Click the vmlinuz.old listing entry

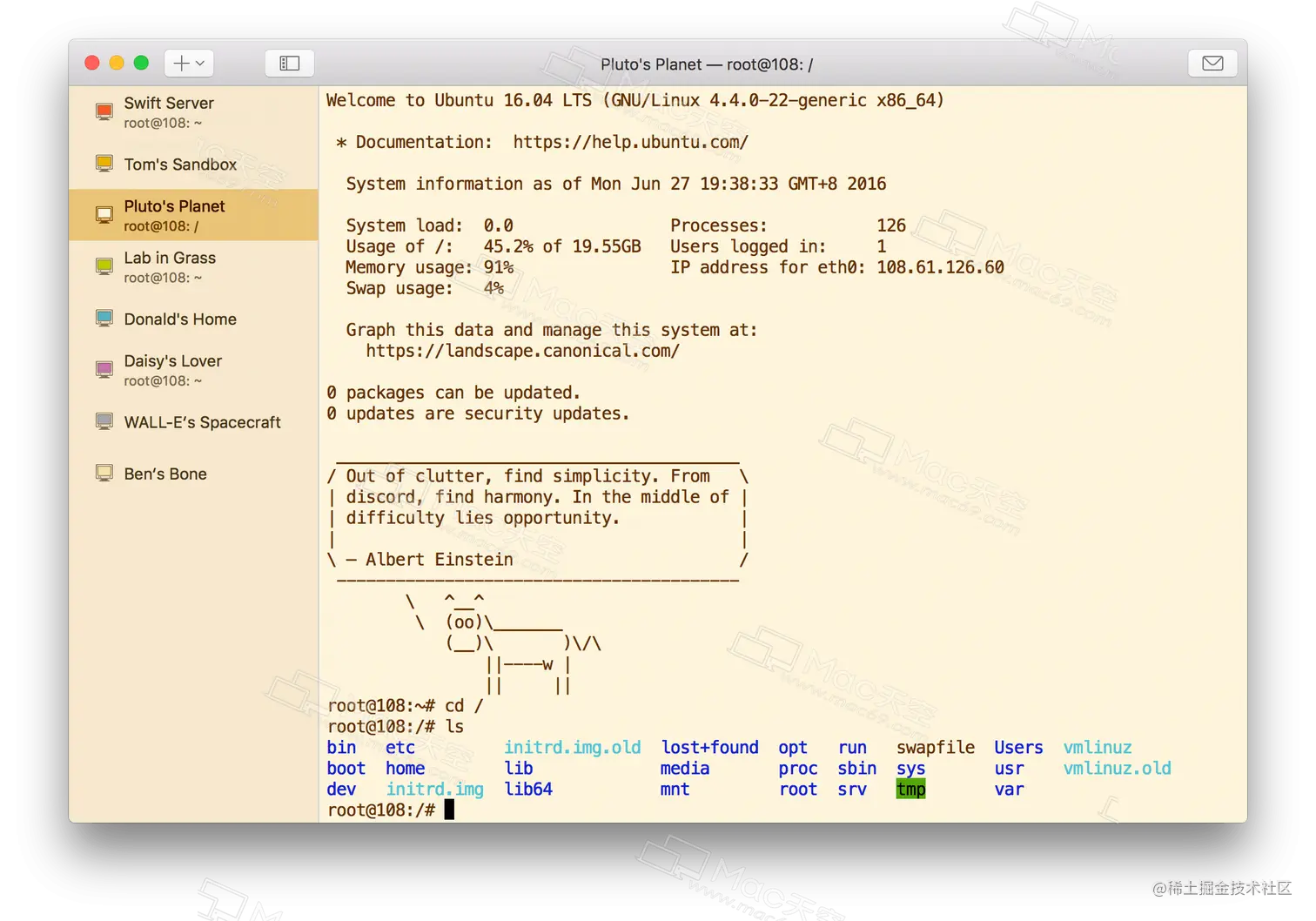pos(1118,769)
